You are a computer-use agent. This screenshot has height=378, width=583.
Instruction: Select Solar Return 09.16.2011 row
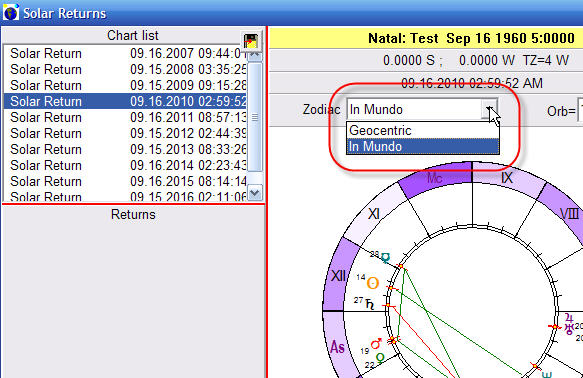click(125, 117)
